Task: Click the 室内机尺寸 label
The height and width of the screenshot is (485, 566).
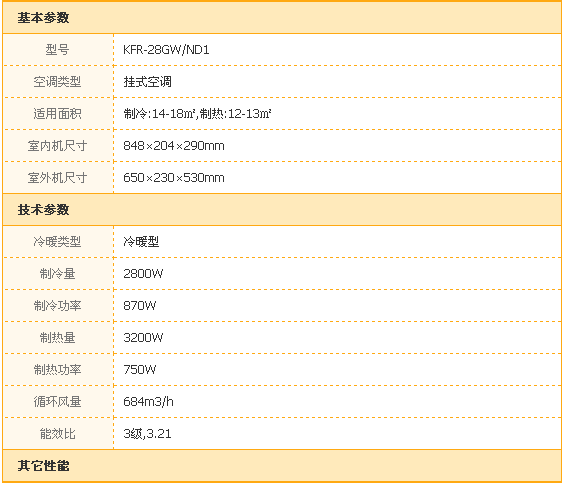Action: tap(57, 146)
